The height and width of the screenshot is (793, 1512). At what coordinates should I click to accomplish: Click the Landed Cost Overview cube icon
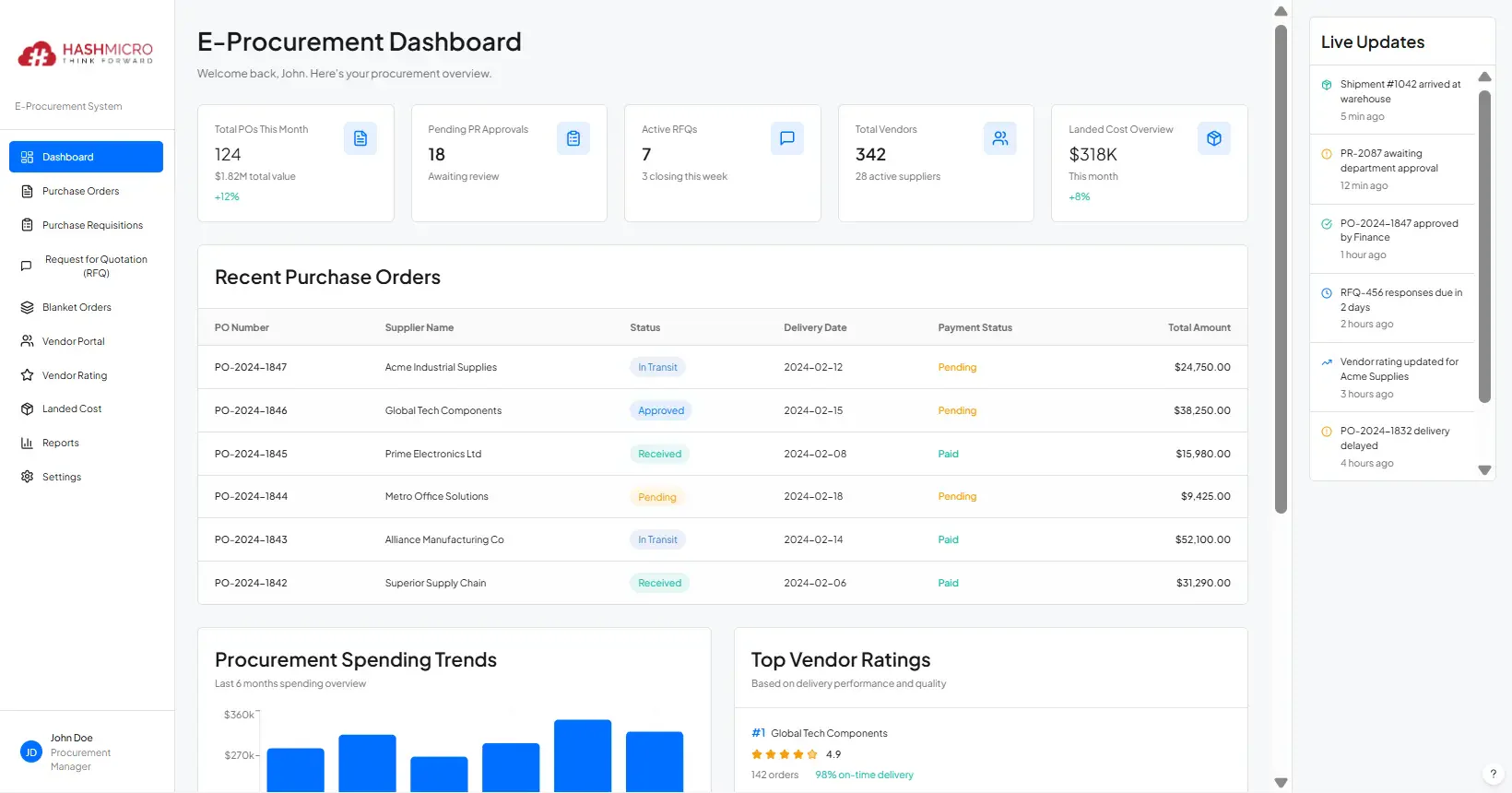click(x=1214, y=138)
